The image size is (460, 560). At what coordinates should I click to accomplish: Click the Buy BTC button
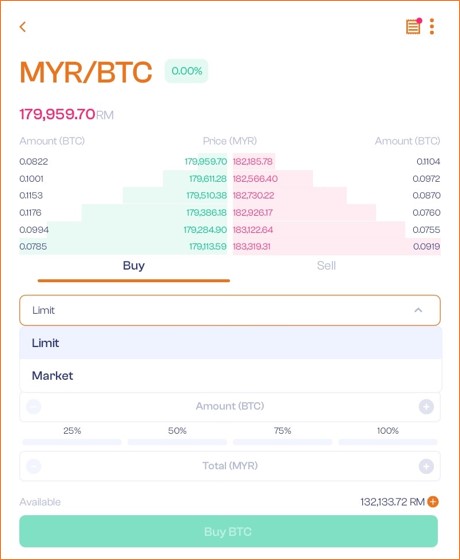click(x=229, y=531)
